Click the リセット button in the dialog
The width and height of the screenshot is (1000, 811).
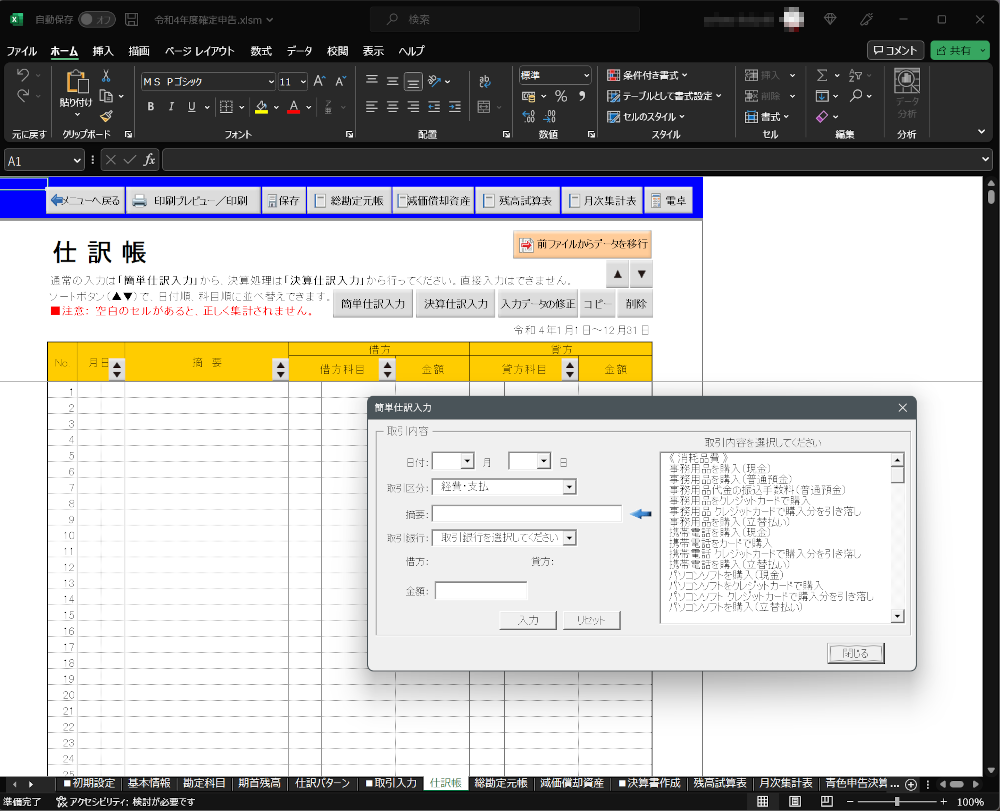click(x=592, y=620)
